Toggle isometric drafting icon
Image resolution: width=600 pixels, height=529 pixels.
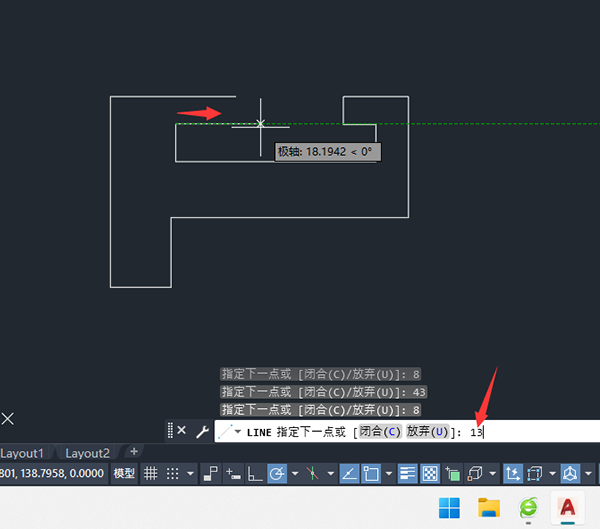[313, 473]
